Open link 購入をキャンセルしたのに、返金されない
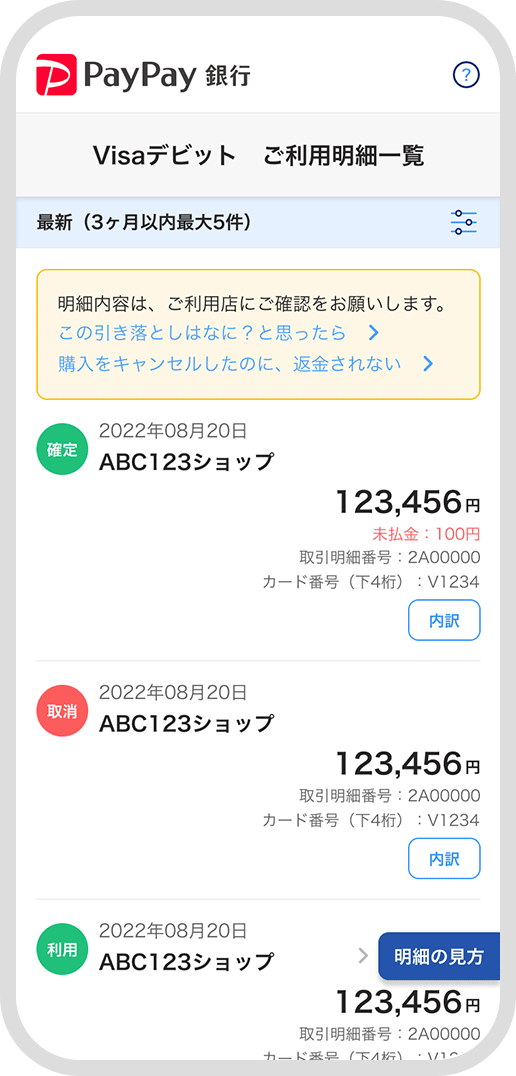The image size is (516, 1076). click(230, 364)
